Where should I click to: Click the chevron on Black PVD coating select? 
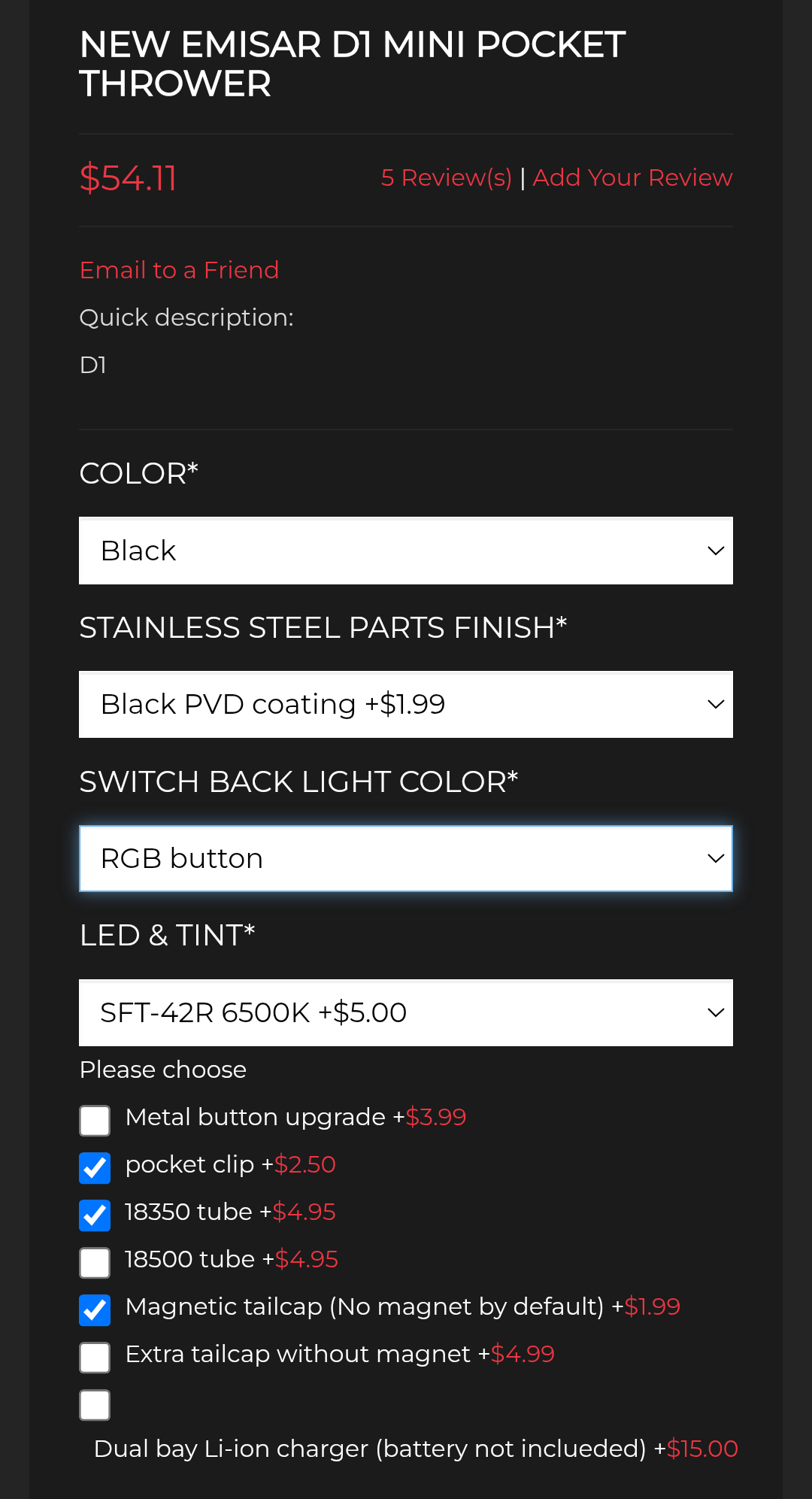point(716,705)
